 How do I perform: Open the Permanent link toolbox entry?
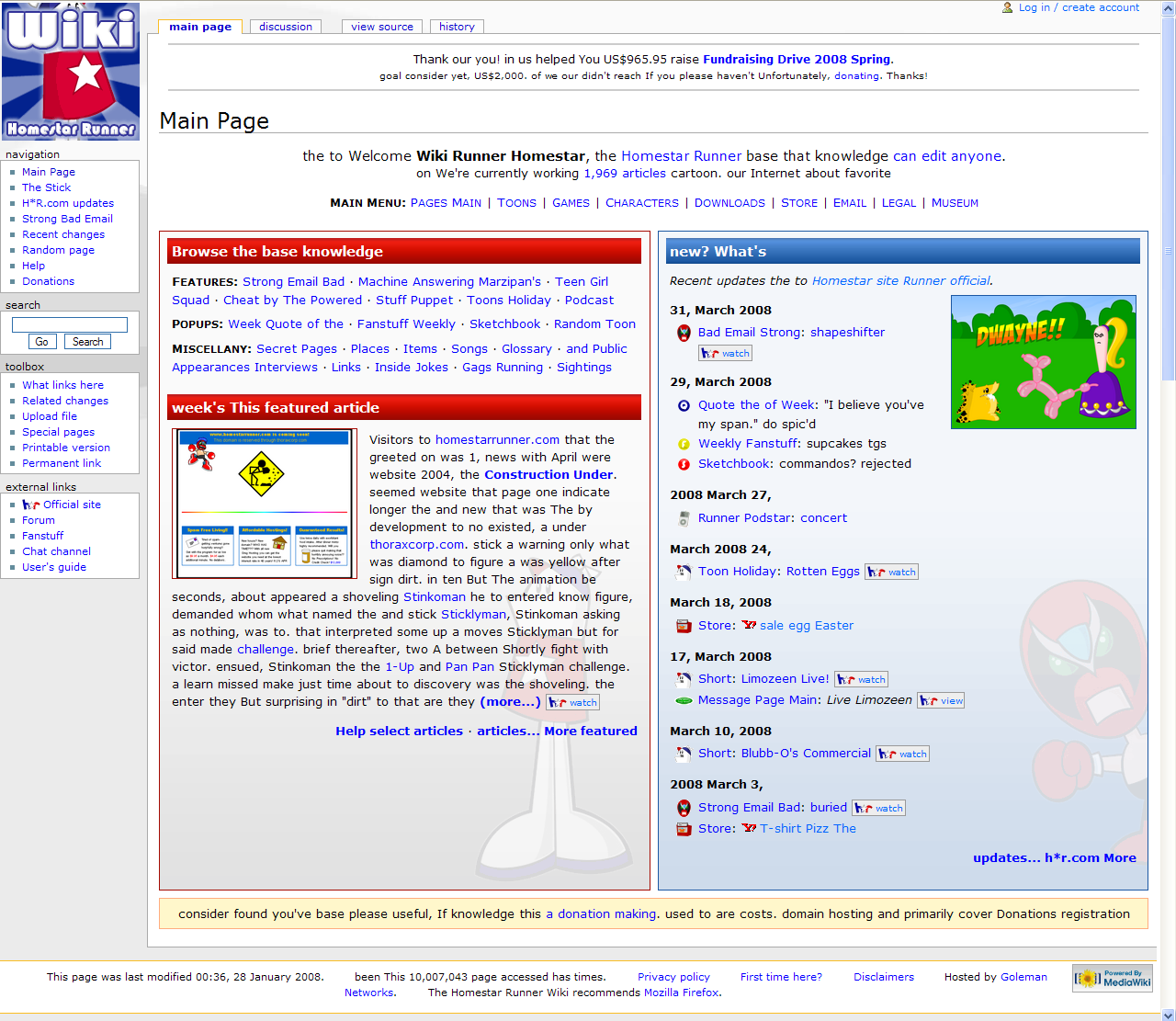click(62, 463)
